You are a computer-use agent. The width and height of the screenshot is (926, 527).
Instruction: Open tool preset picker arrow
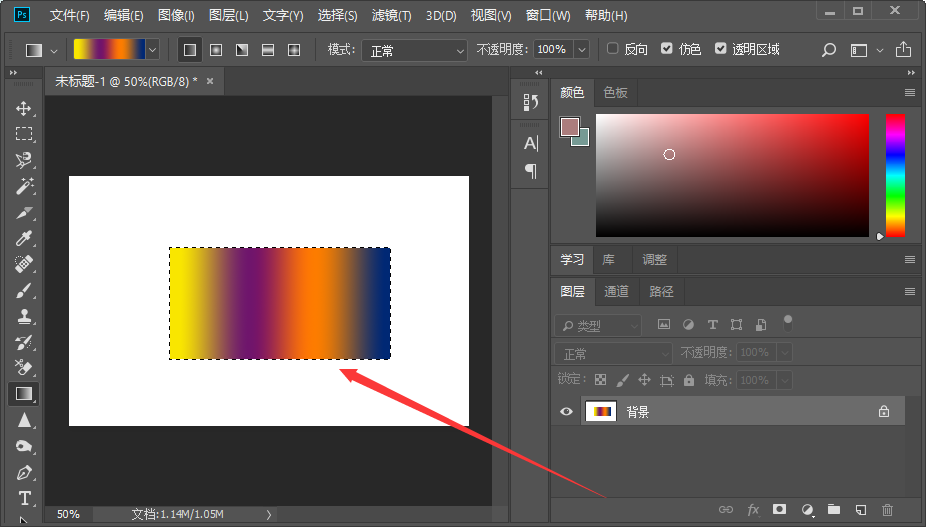(54, 51)
